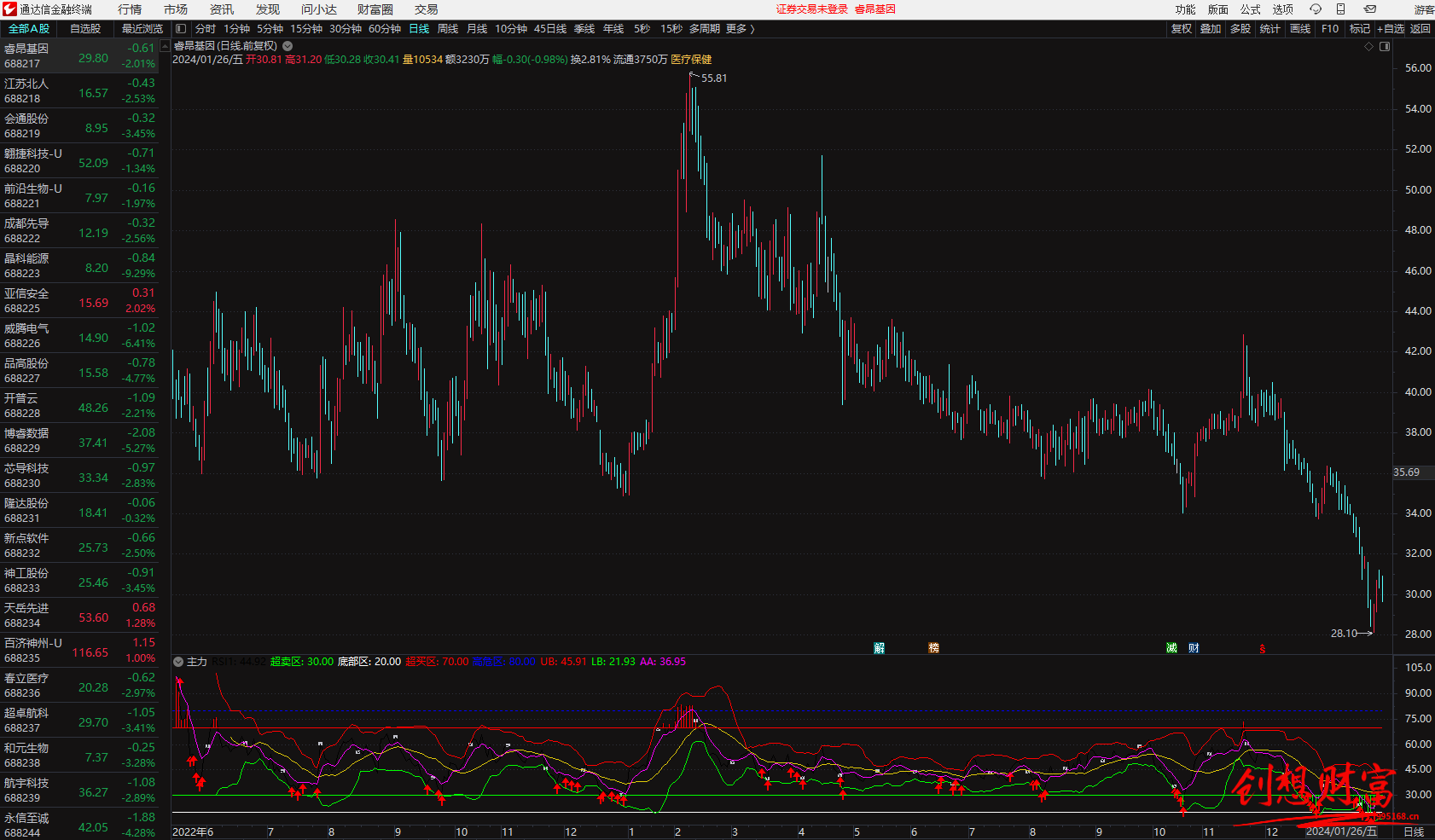Select the 10分钟 period
Image resolution: width=1435 pixels, height=840 pixels.
(511, 29)
